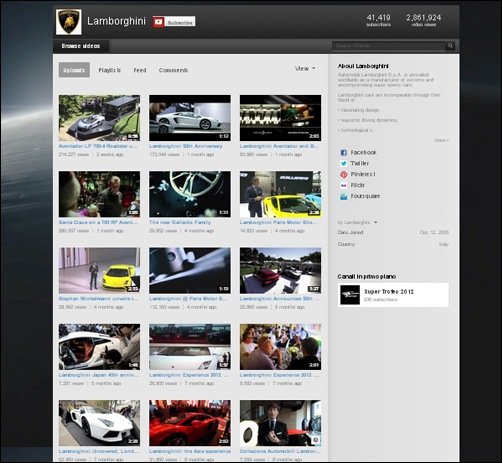Screen dimensions: 502x463
Task: Click the Super Trofeo 2012 channel icon
Action: (x=350, y=295)
